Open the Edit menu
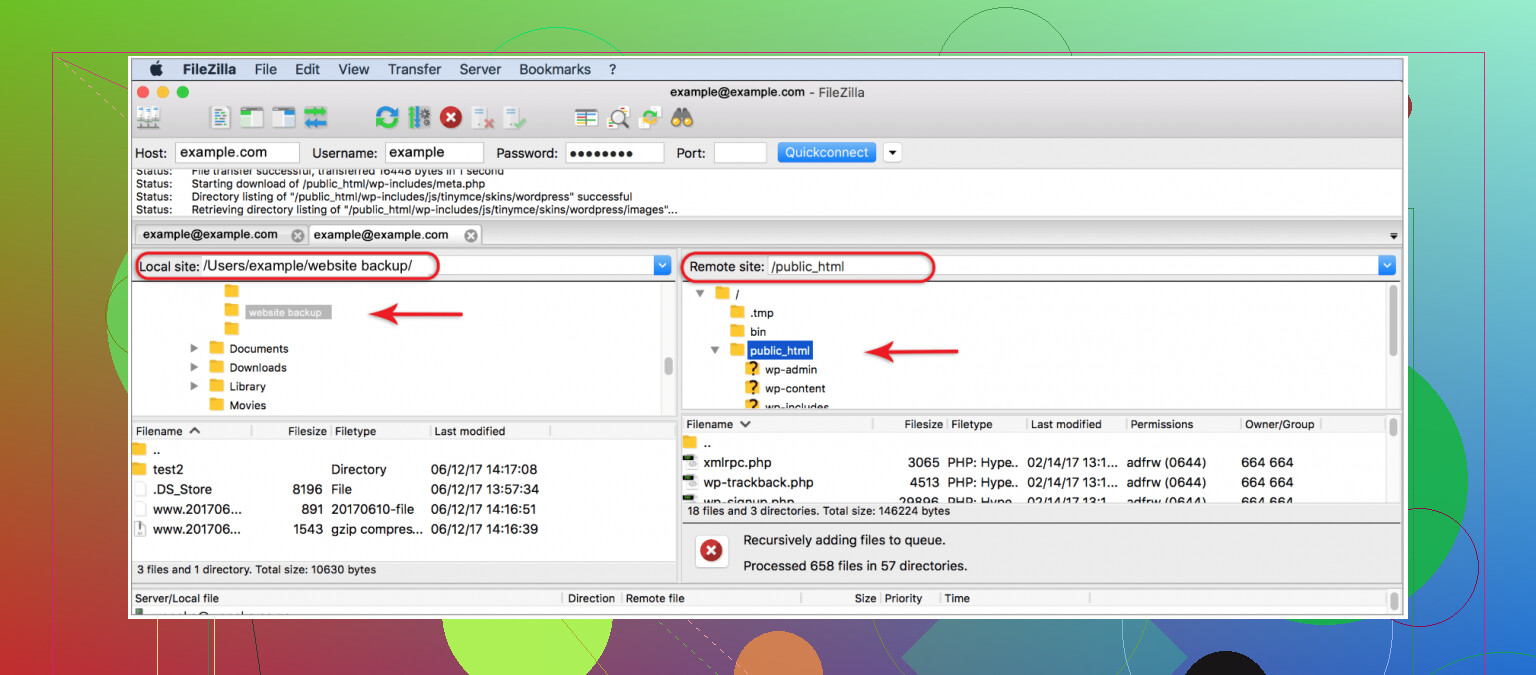The width and height of the screenshot is (1536, 675). click(x=307, y=69)
